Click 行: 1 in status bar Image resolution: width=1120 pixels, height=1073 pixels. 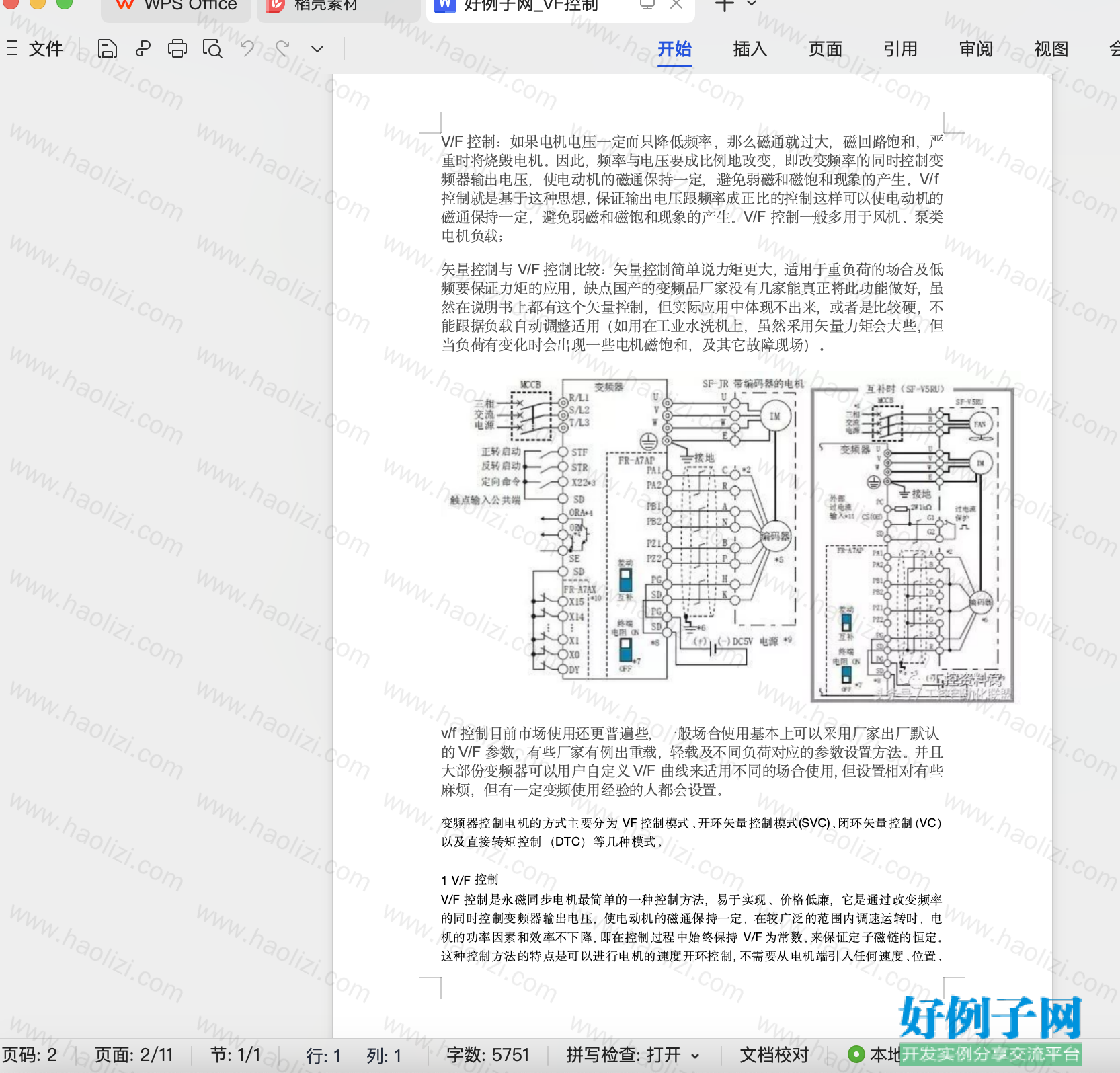(x=323, y=1056)
